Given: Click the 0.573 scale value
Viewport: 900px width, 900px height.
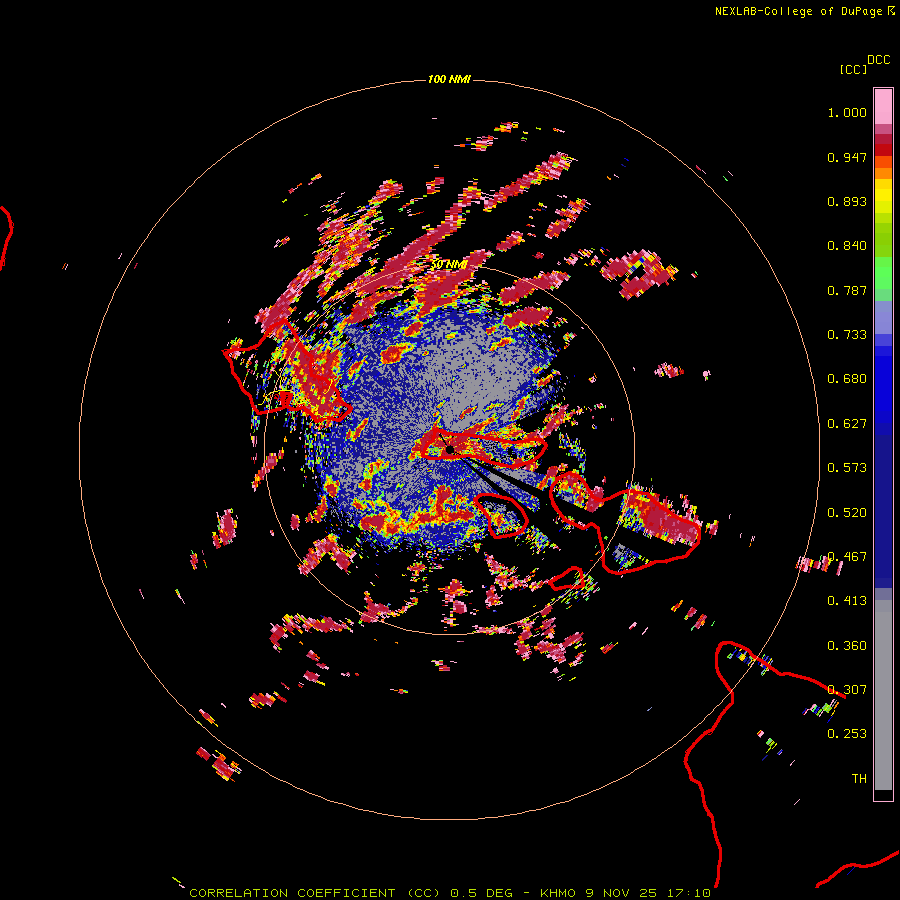Looking at the screenshot, I should (847, 468).
